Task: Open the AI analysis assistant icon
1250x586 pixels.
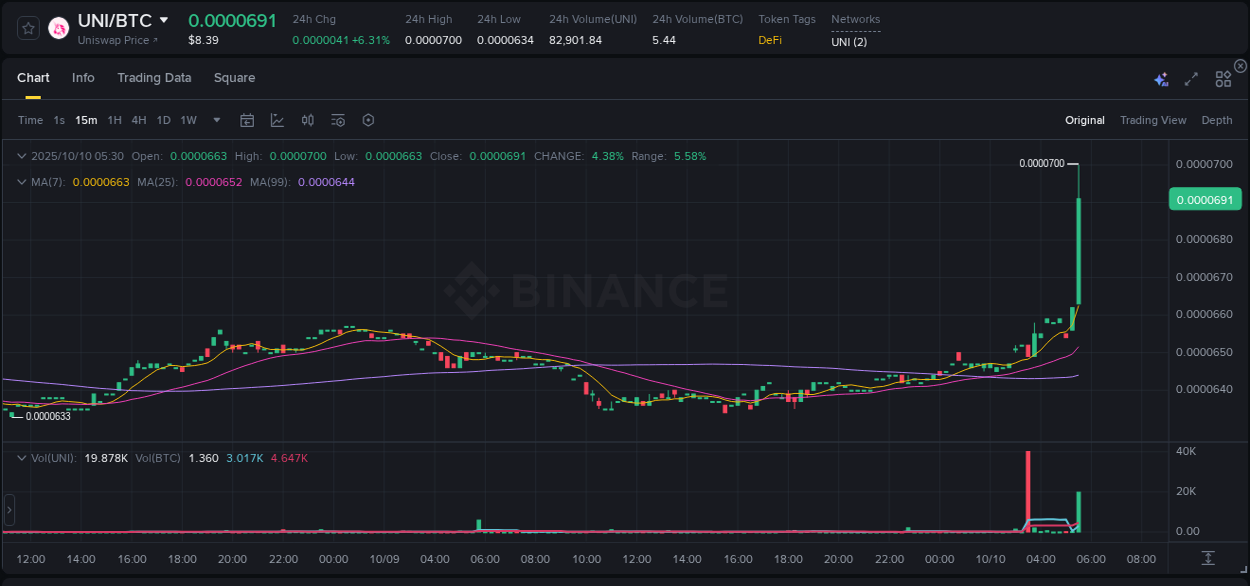Action: [x=1160, y=78]
